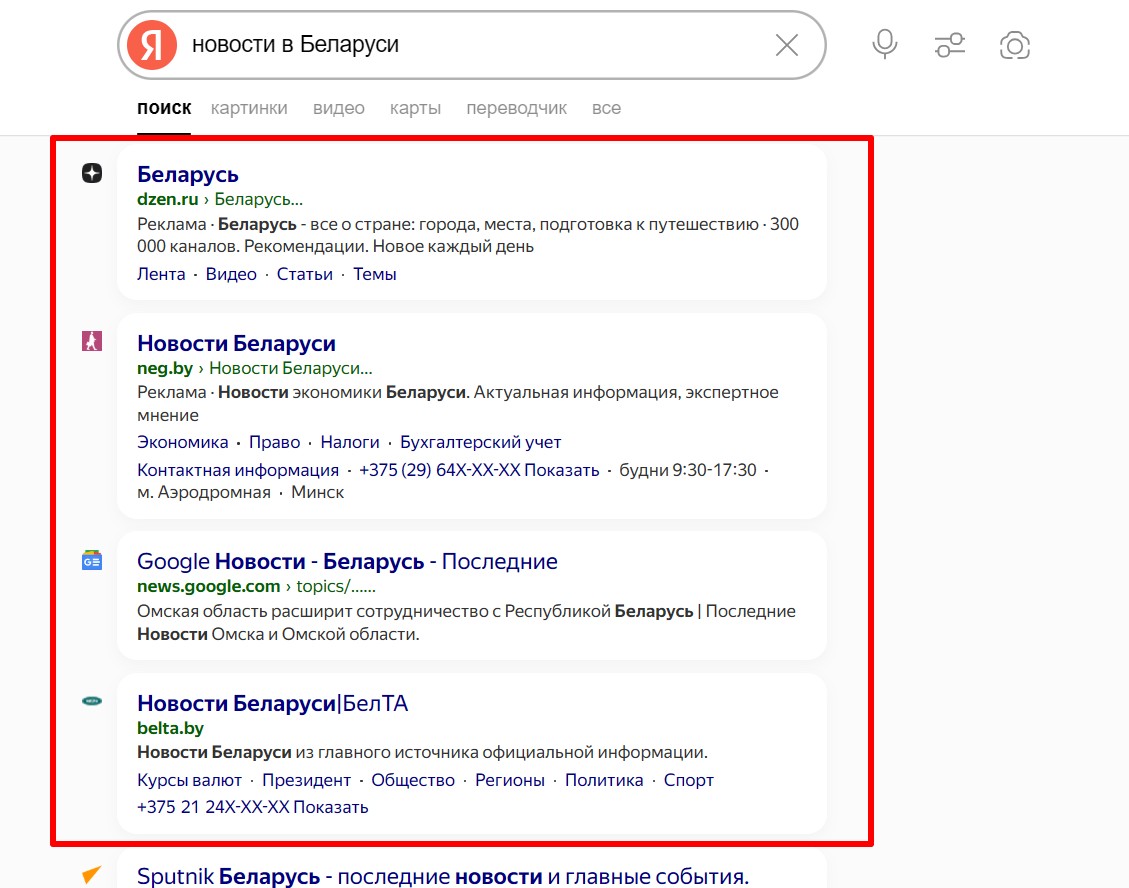The image size is (1129, 888).
Task: Click the text 'Минск' in neg.by result
Action: (318, 493)
